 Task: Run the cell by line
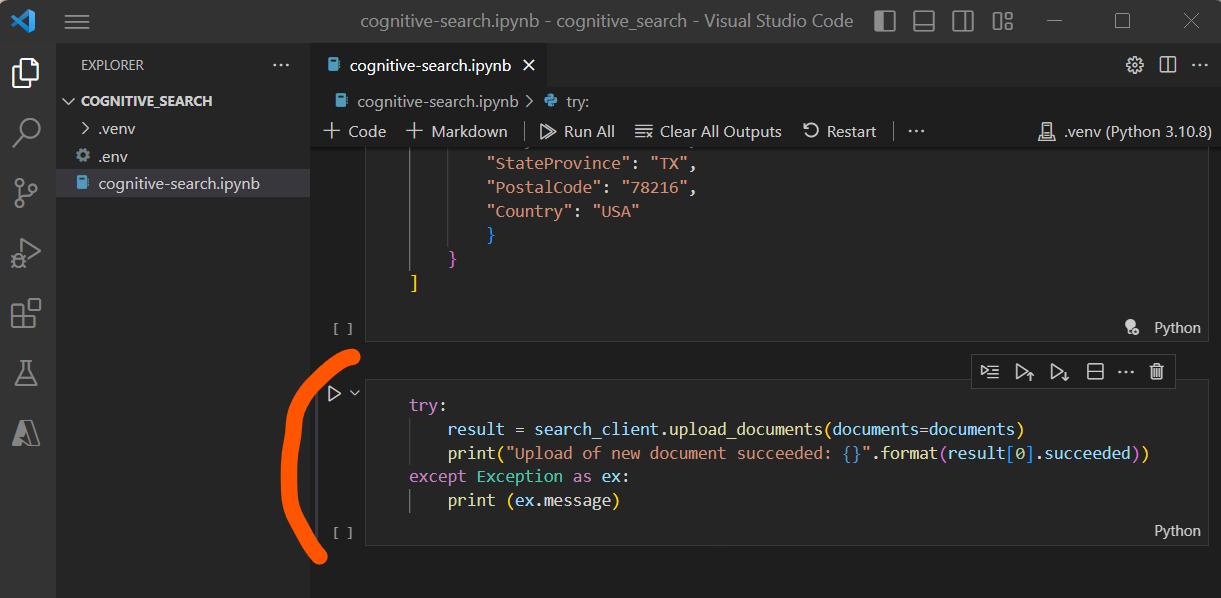tap(990, 371)
